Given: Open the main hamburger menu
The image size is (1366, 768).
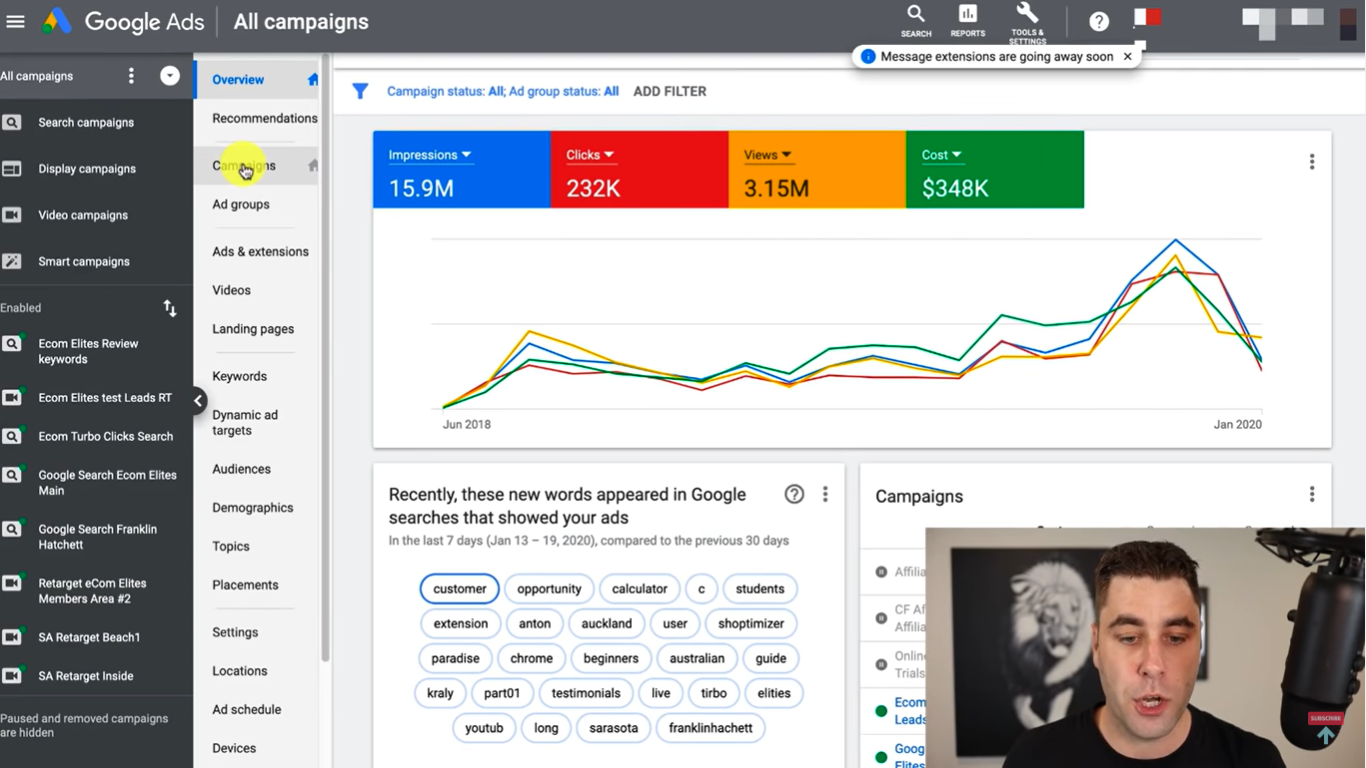Looking at the screenshot, I should 15,21.
